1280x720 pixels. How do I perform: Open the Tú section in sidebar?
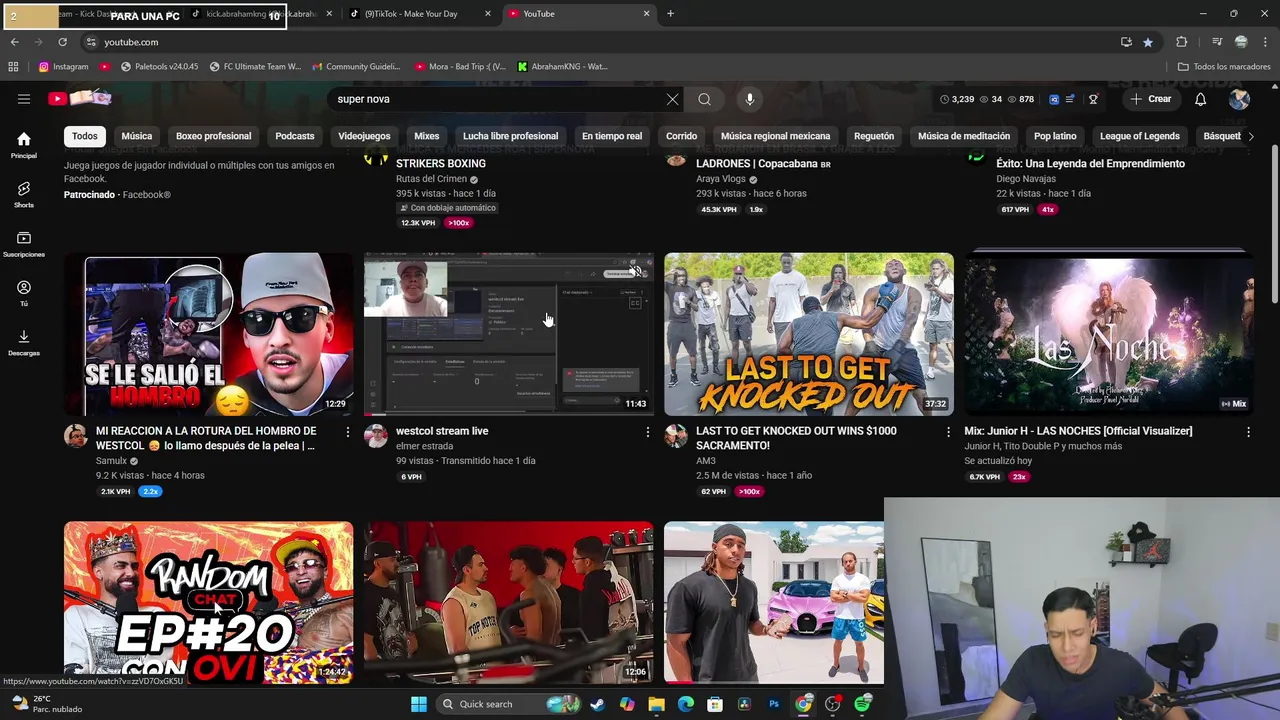coord(24,293)
